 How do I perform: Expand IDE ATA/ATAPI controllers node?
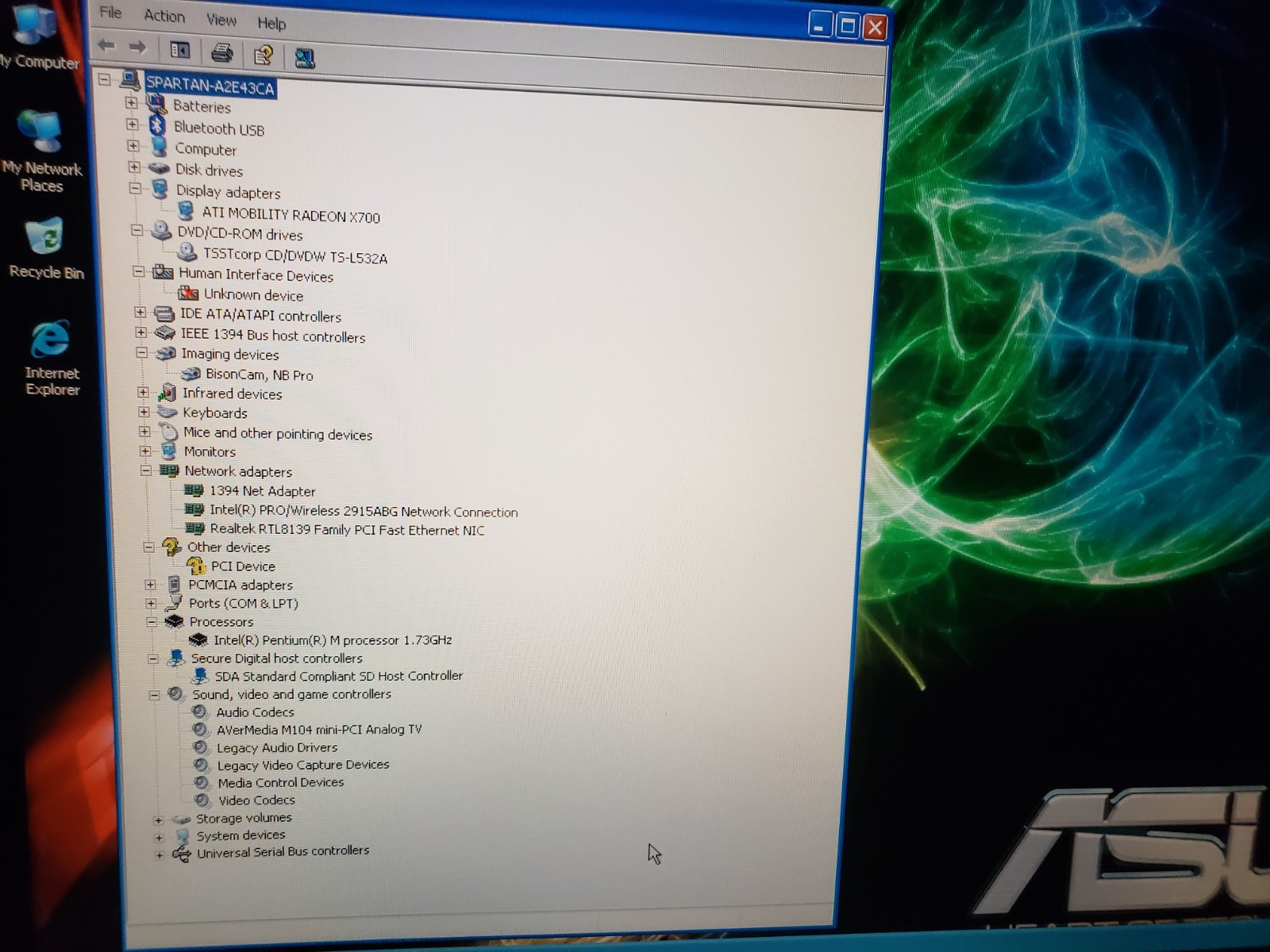(x=140, y=313)
